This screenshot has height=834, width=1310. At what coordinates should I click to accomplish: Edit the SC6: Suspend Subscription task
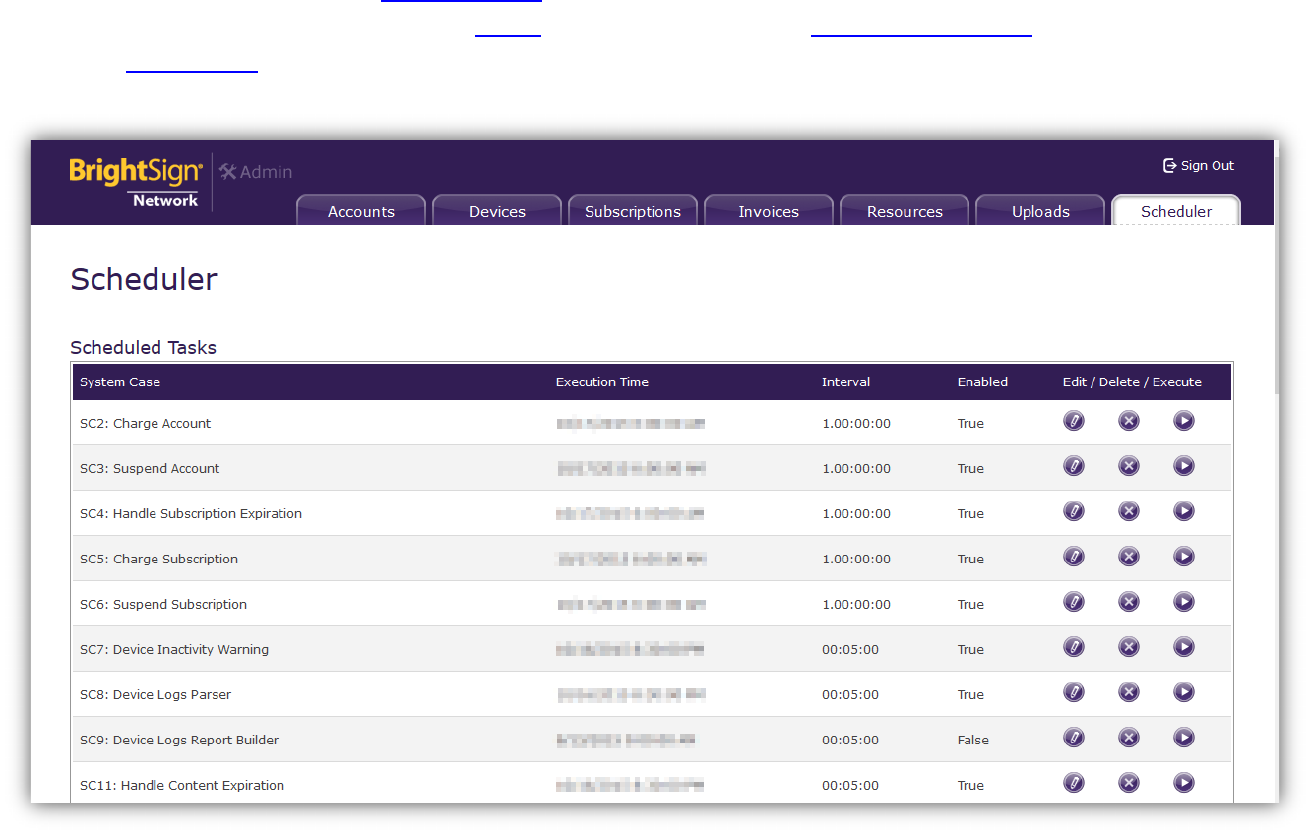point(1074,602)
